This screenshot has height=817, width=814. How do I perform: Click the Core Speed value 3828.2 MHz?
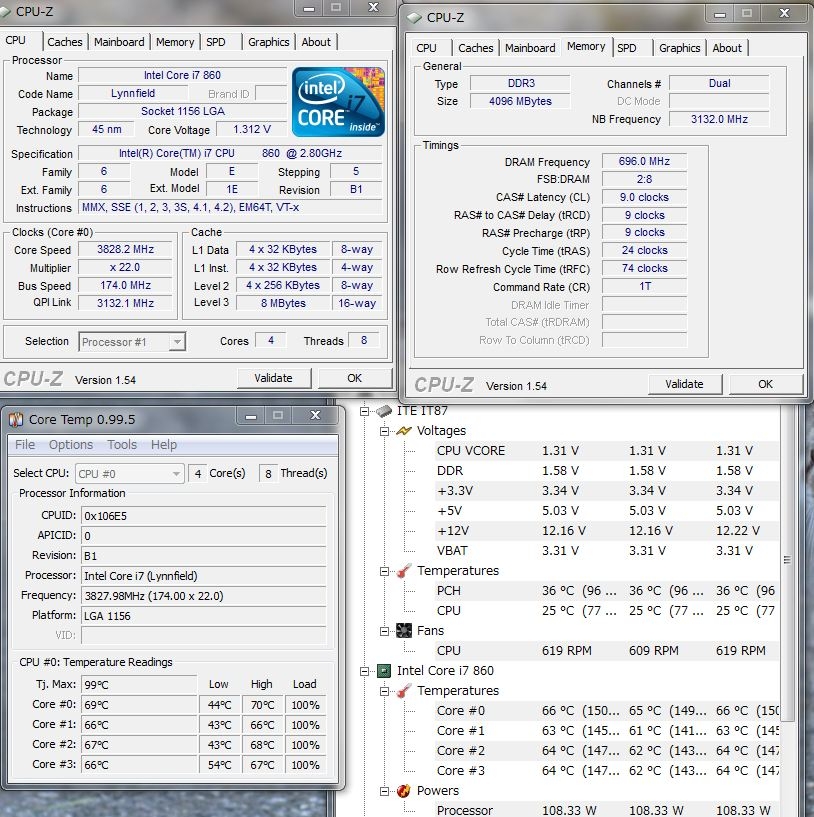pyautogui.click(x=125, y=250)
